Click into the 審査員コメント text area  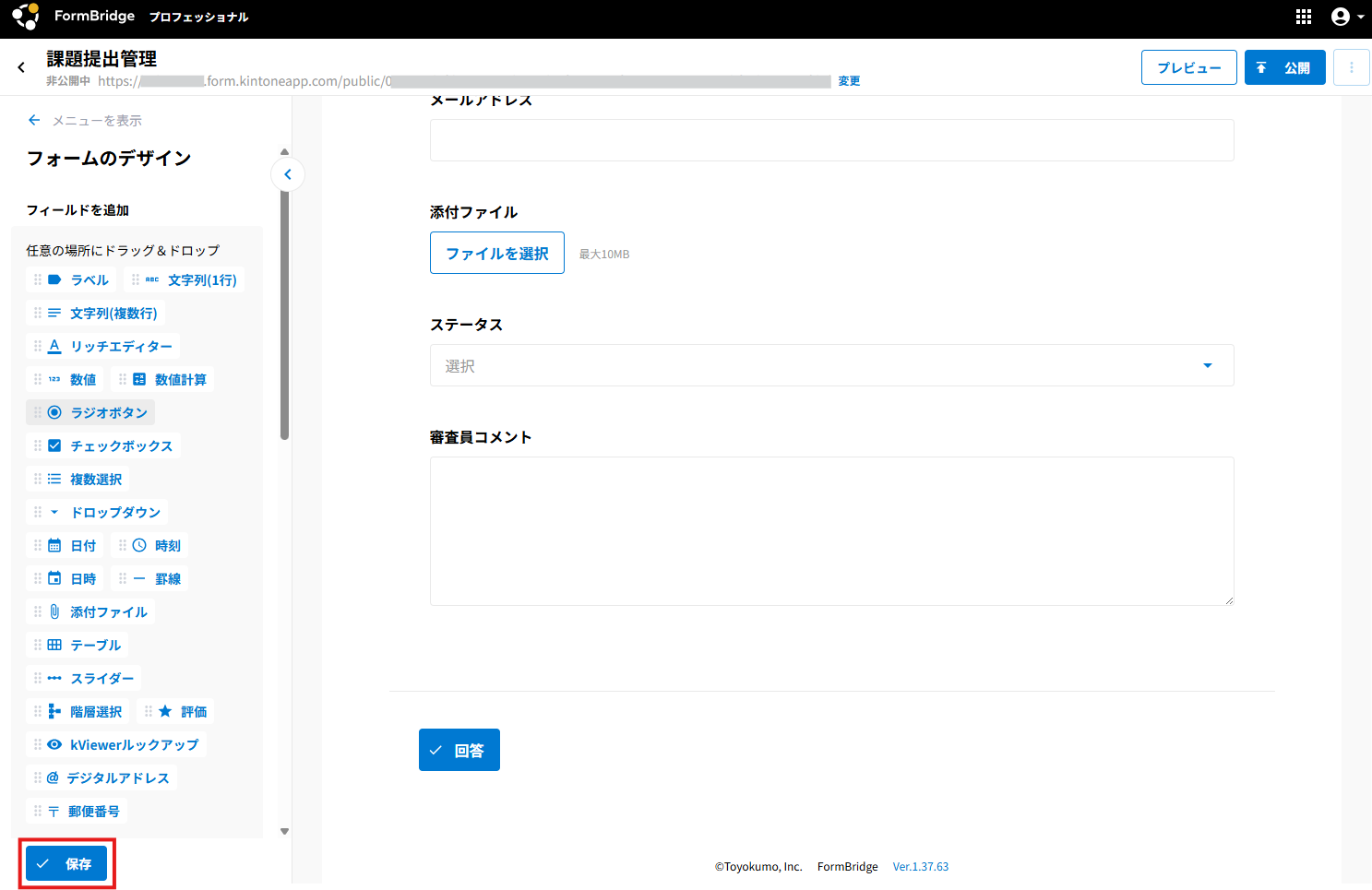pyautogui.click(x=831, y=531)
